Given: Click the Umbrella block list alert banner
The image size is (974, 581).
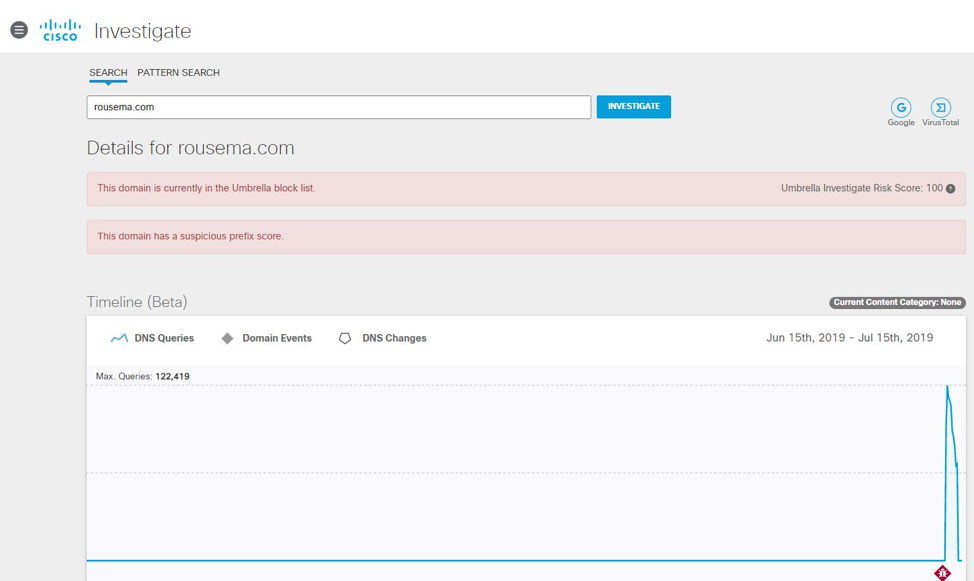Looking at the screenshot, I should [x=400, y=188].
